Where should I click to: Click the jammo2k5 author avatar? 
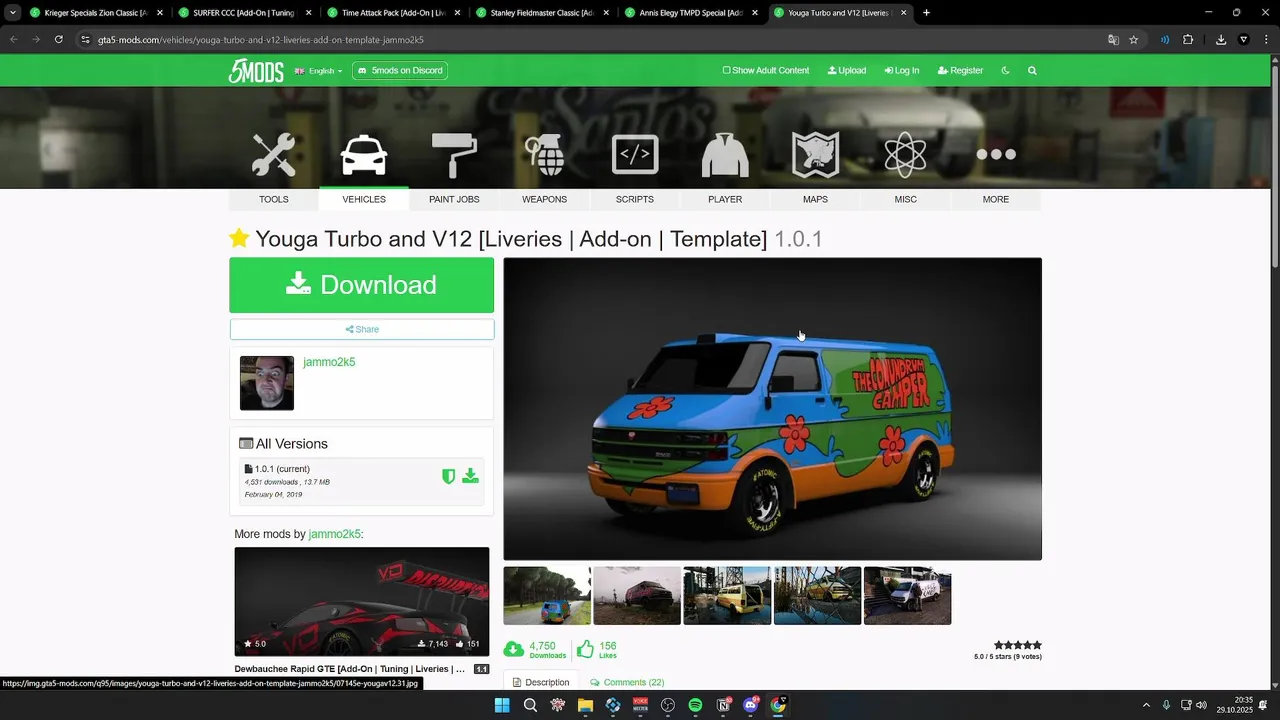267,383
